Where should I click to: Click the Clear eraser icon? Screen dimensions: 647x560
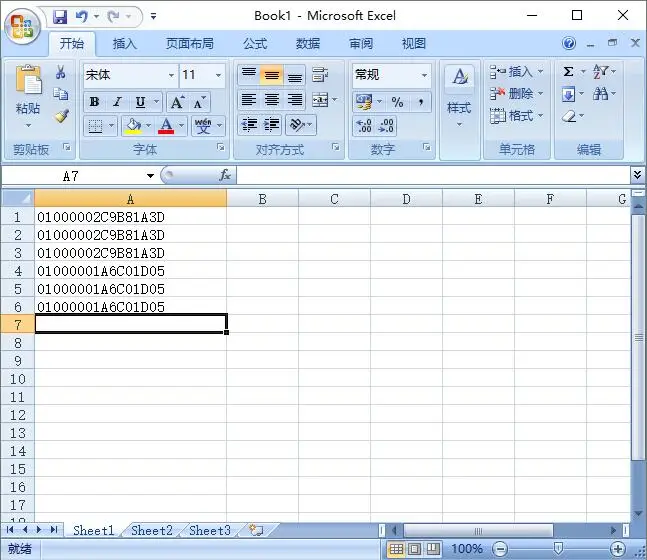click(x=569, y=116)
